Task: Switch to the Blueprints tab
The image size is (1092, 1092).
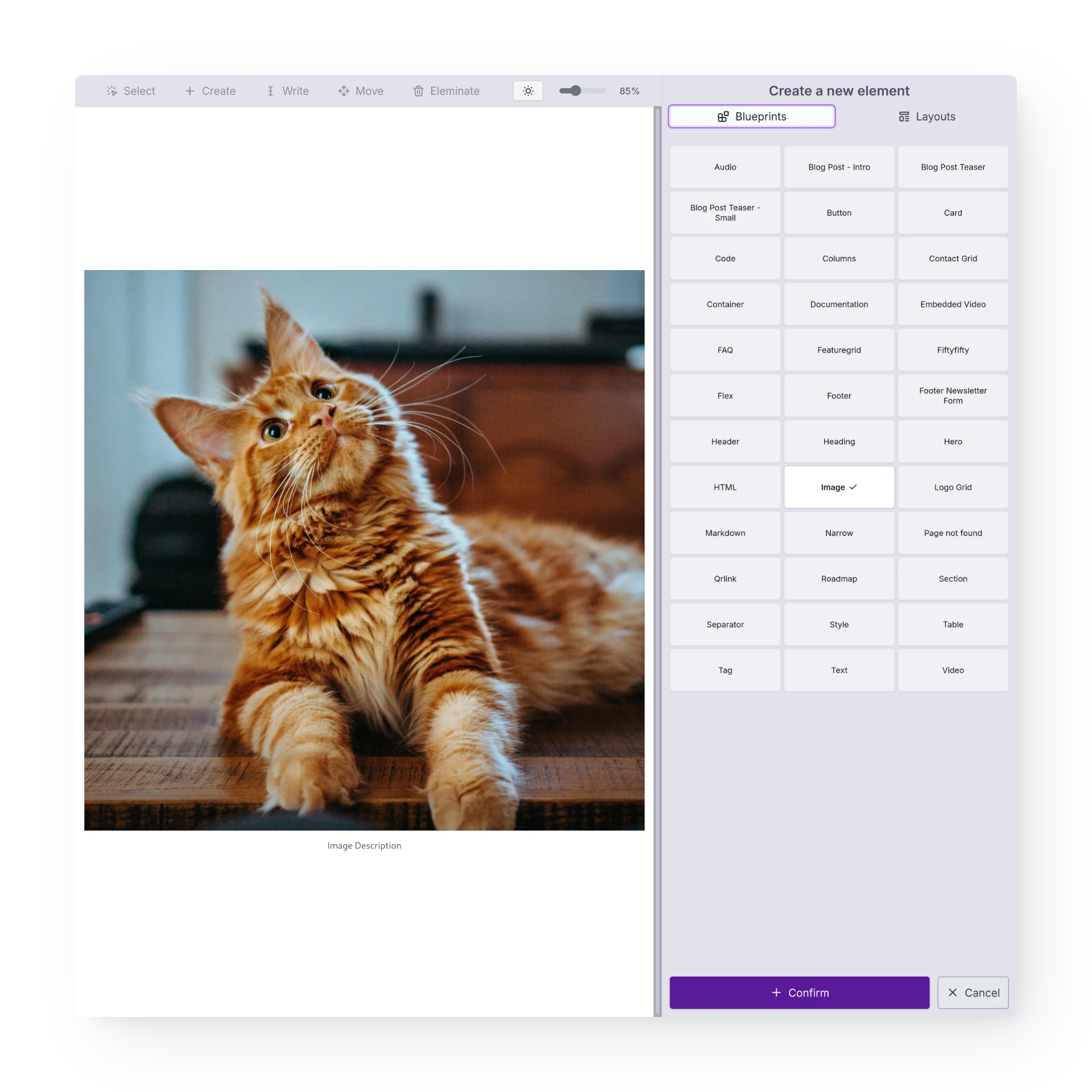Action: click(750, 116)
